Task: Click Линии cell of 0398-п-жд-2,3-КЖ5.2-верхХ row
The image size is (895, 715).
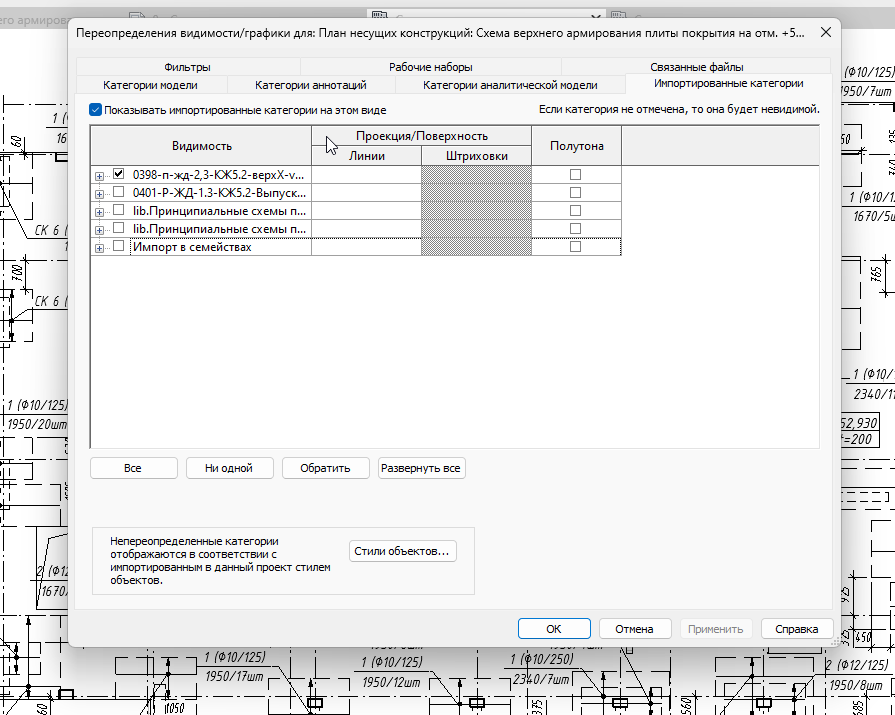Action: [x=366, y=175]
